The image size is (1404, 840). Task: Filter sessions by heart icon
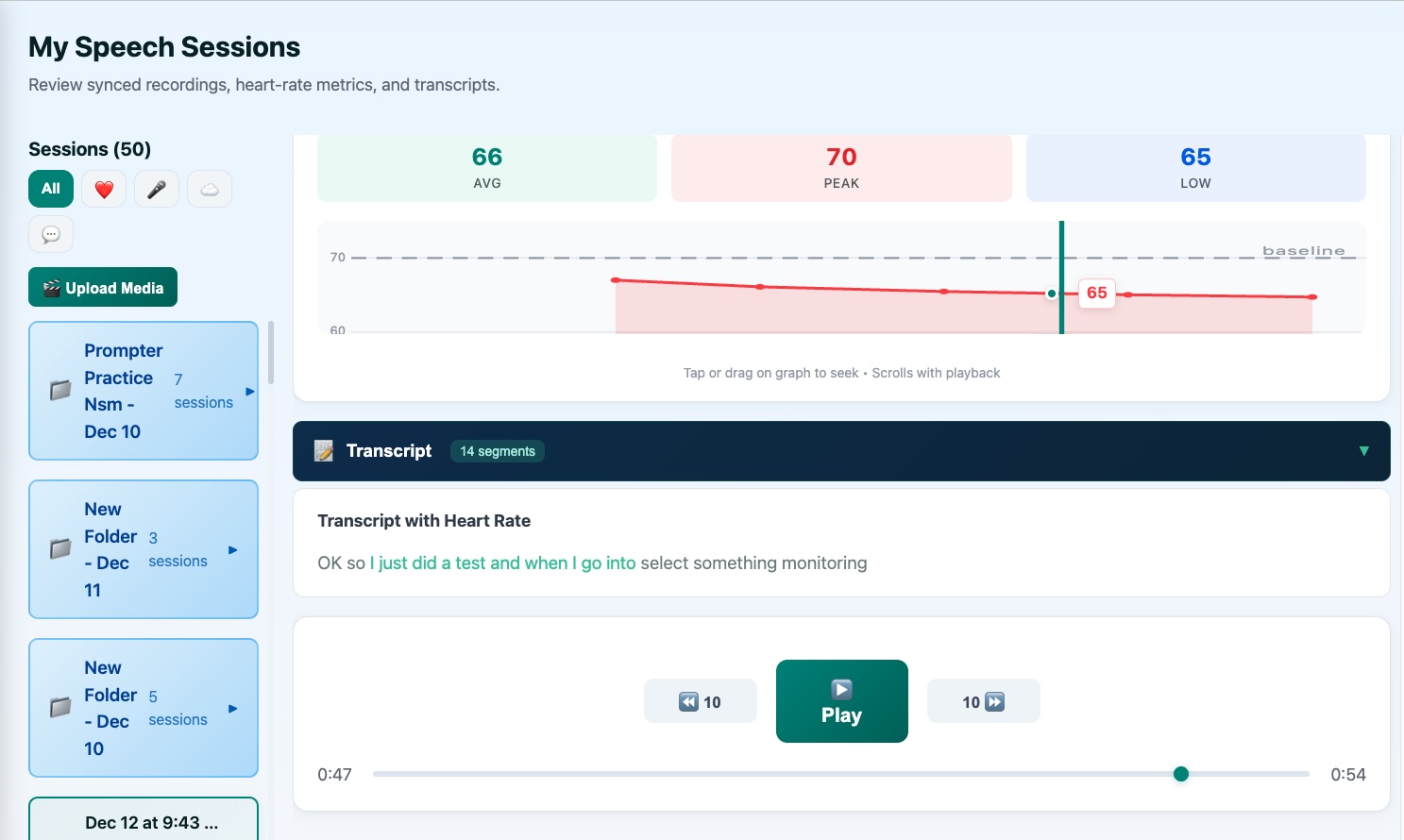point(104,189)
